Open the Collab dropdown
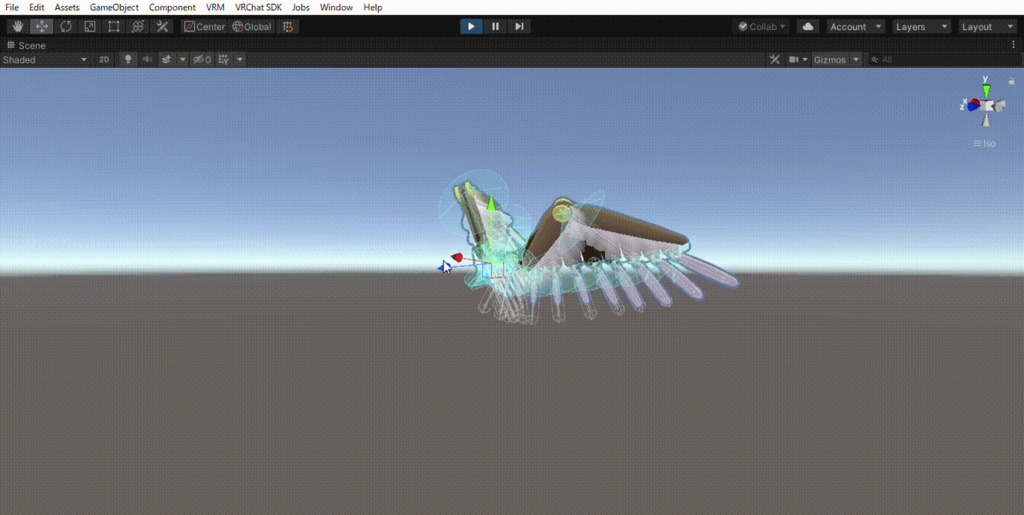The width and height of the screenshot is (1024, 515). point(761,27)
